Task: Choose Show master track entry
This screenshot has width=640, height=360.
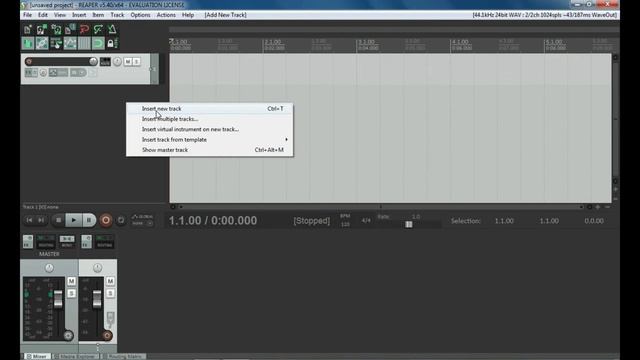Action: click(209, 150)
